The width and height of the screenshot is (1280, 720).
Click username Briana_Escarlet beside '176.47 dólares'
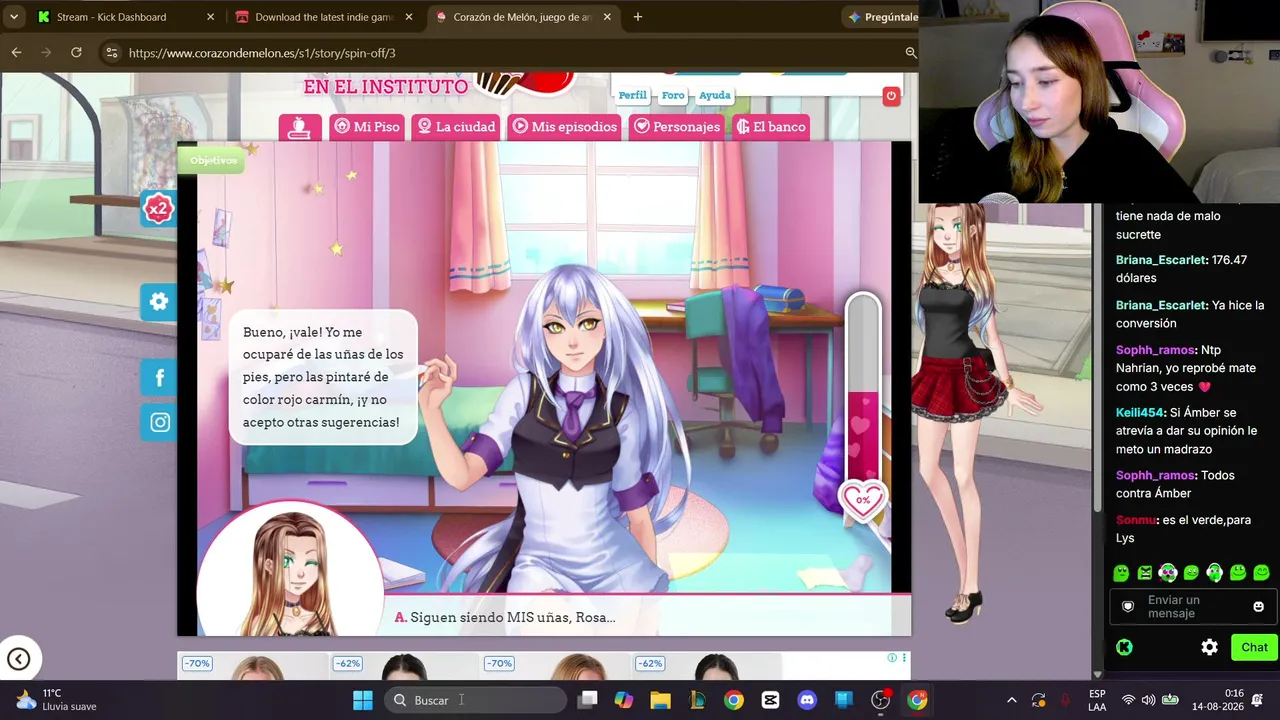click(1161, 260)
